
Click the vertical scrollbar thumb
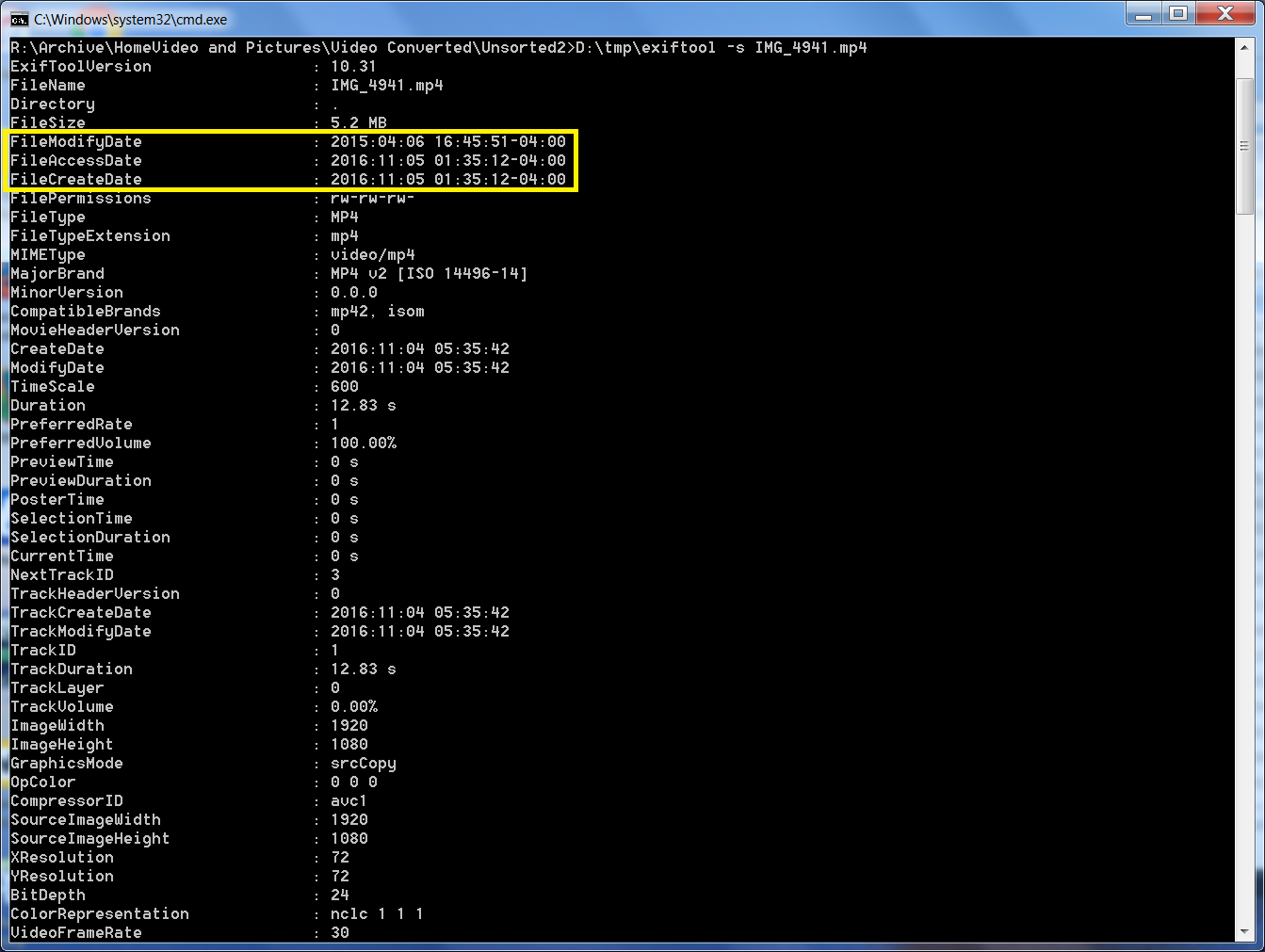pyautogui.click(x=1244, y=146)
